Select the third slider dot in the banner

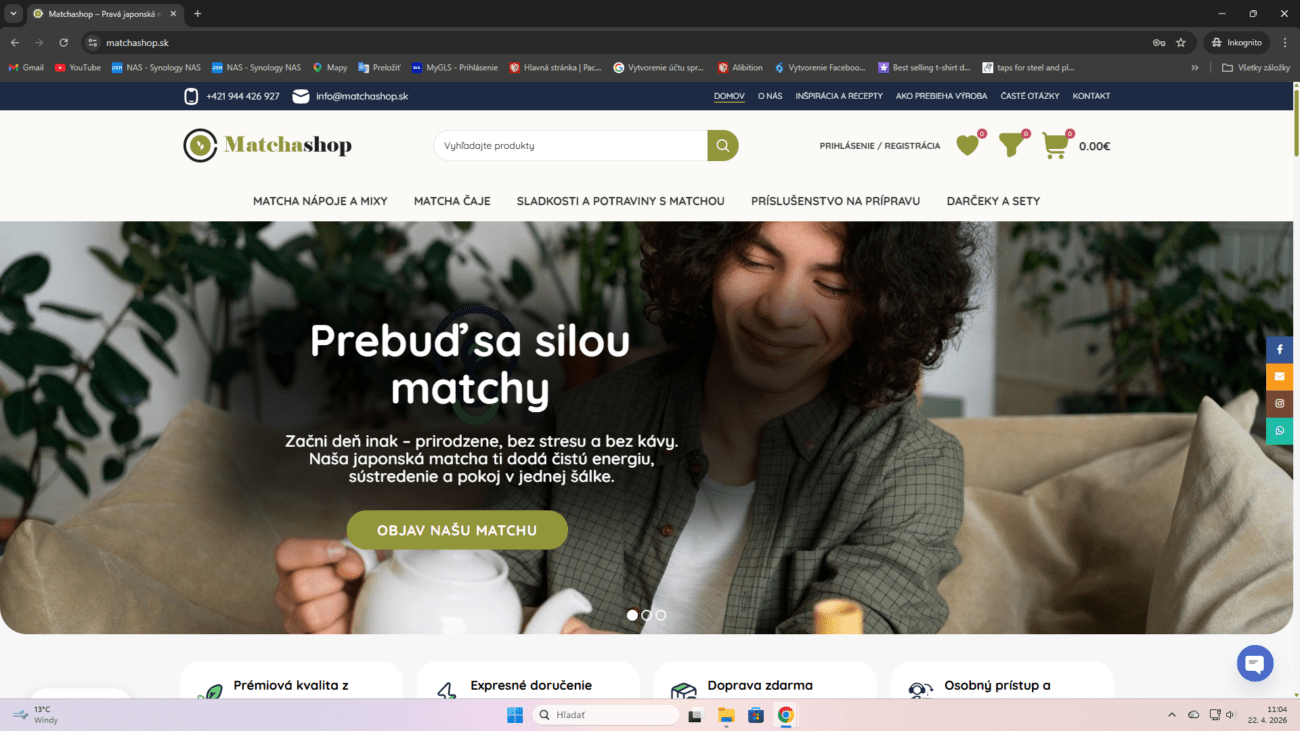(x=661, y=615)
